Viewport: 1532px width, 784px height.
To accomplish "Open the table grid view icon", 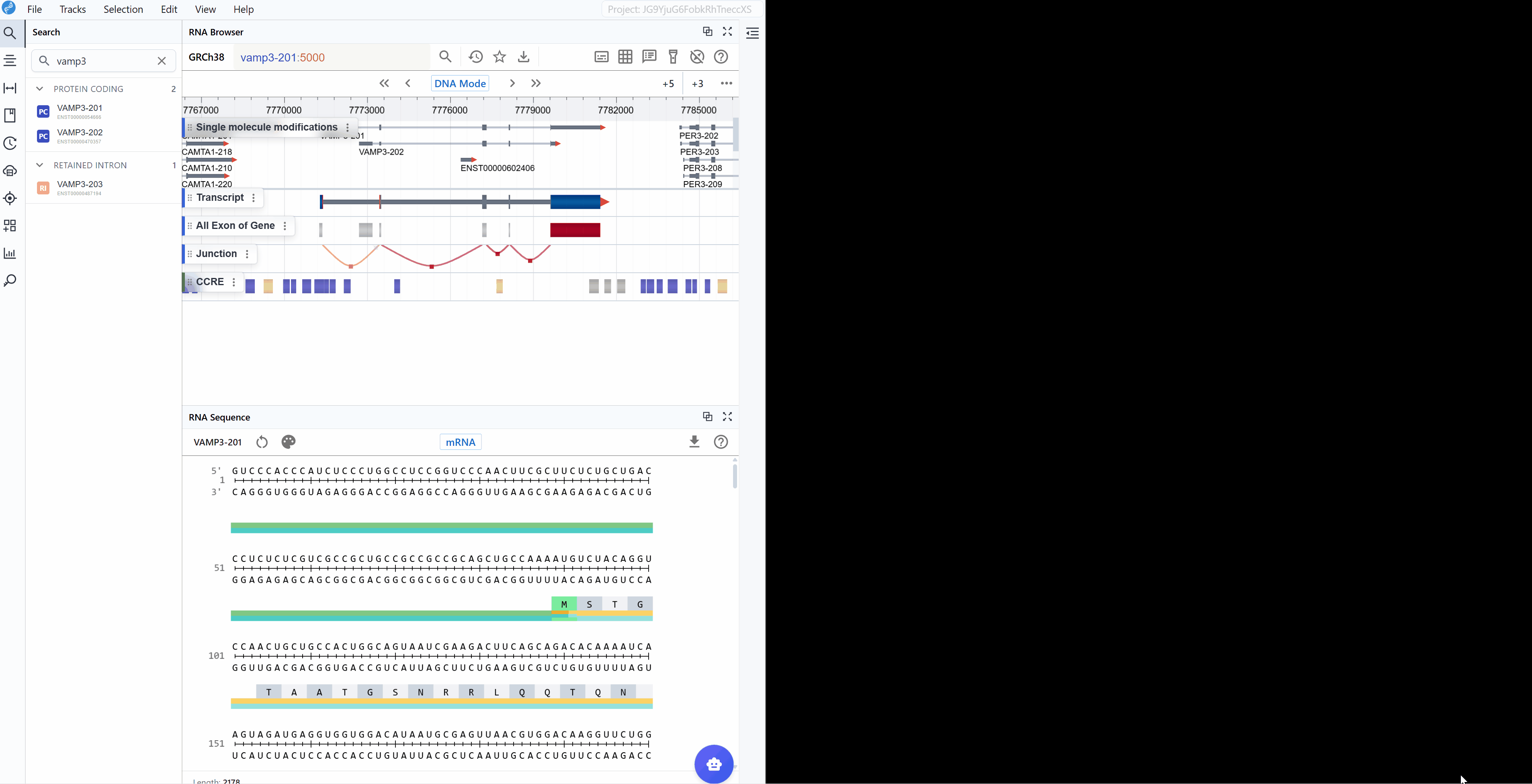I will [x=625, y=57].
